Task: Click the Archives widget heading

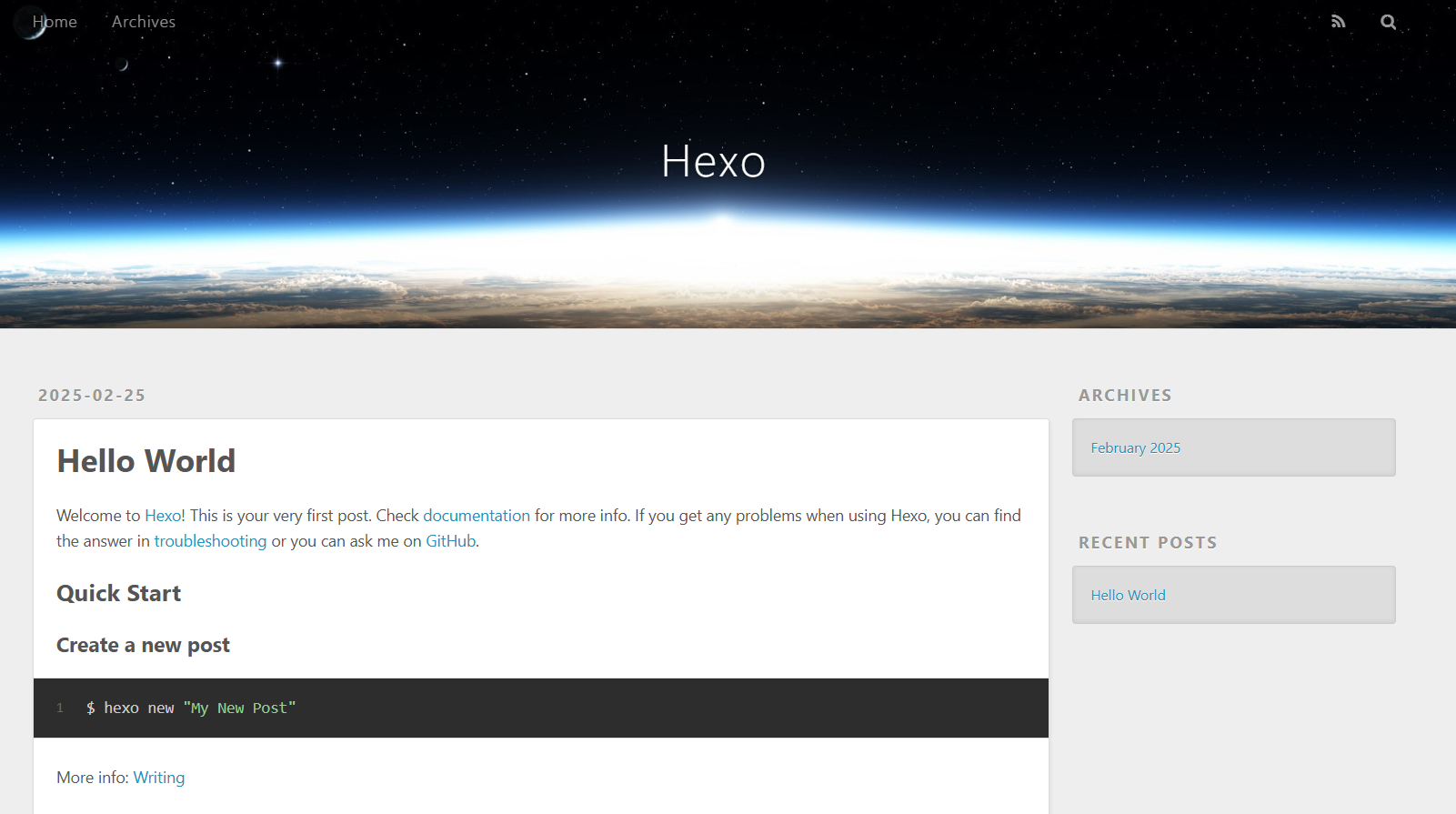Action: tap(1125, 396)
